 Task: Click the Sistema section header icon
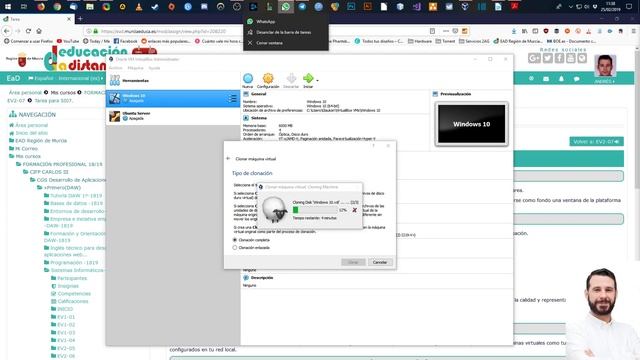[246, 118]
